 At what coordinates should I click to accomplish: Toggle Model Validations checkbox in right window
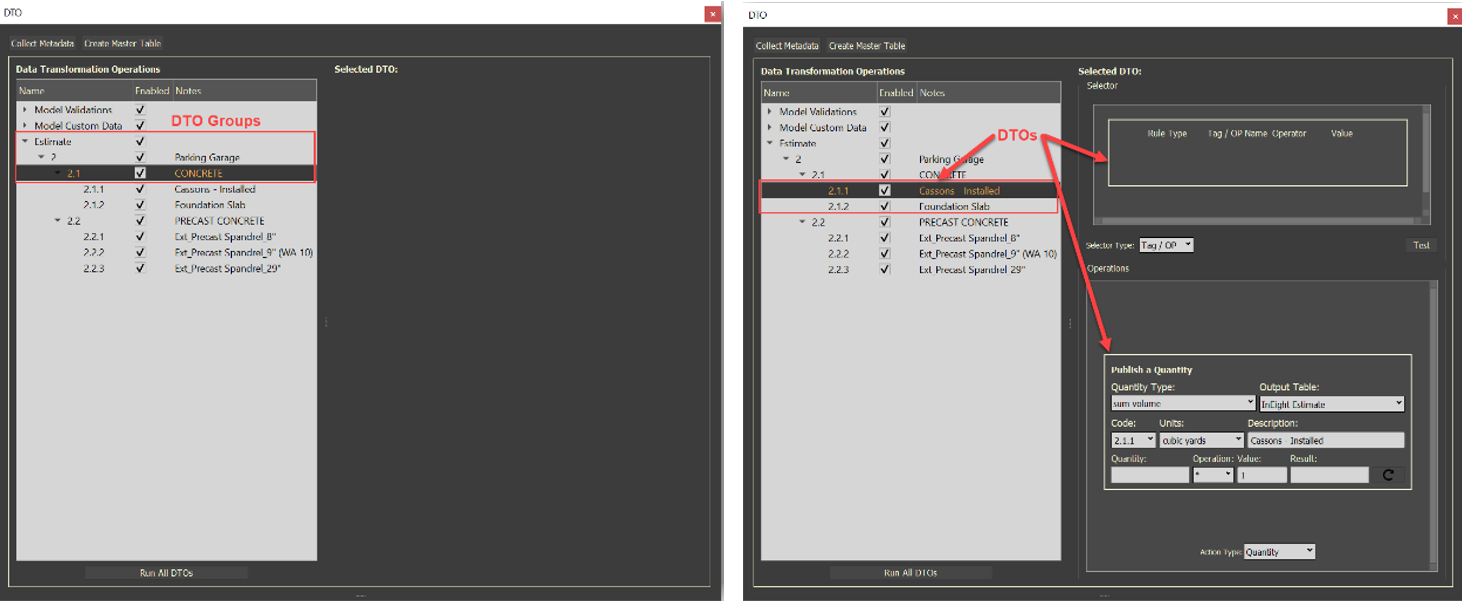point(885,112)
